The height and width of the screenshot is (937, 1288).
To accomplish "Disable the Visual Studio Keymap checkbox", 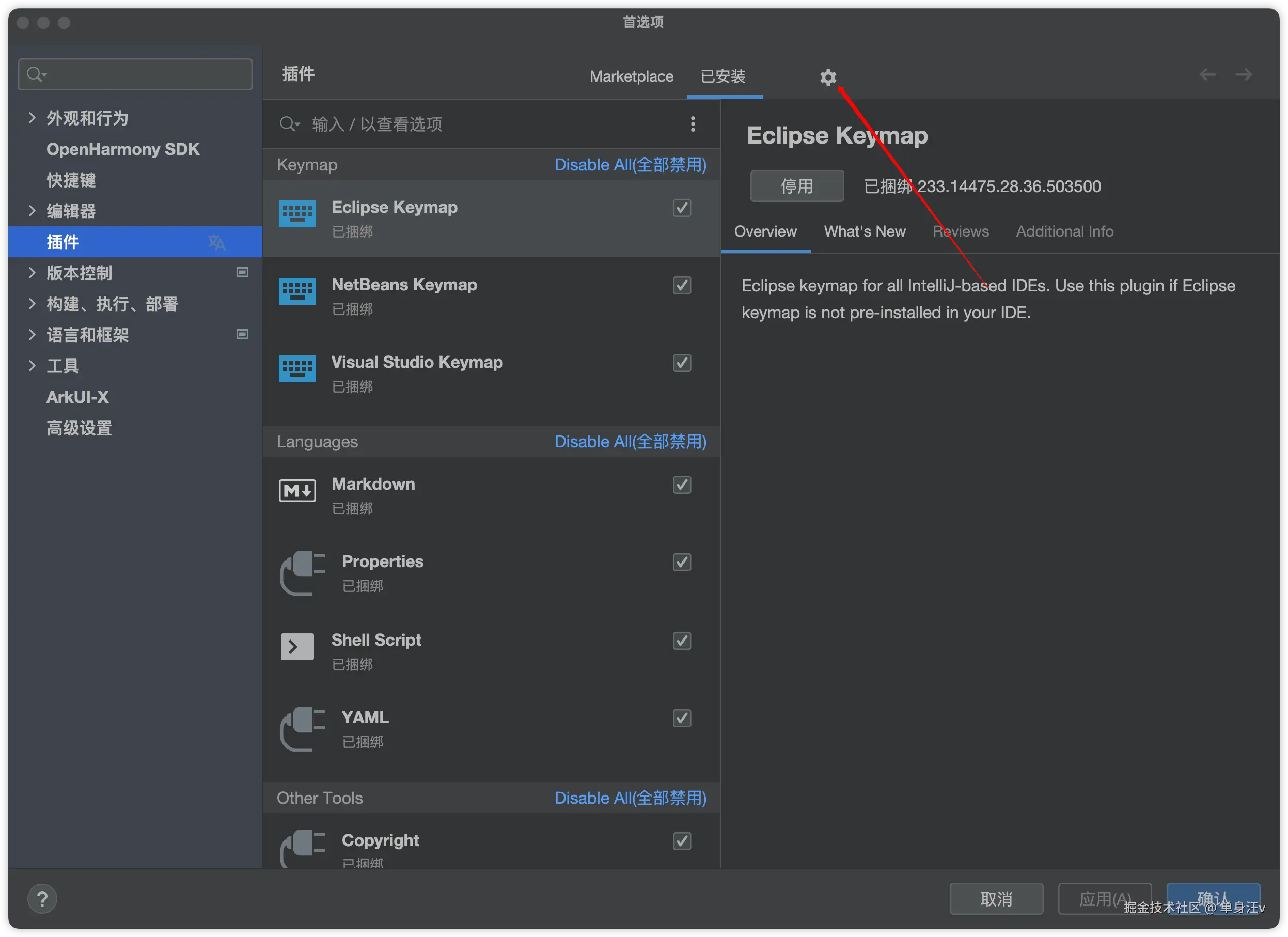I will tap(682, 362).
